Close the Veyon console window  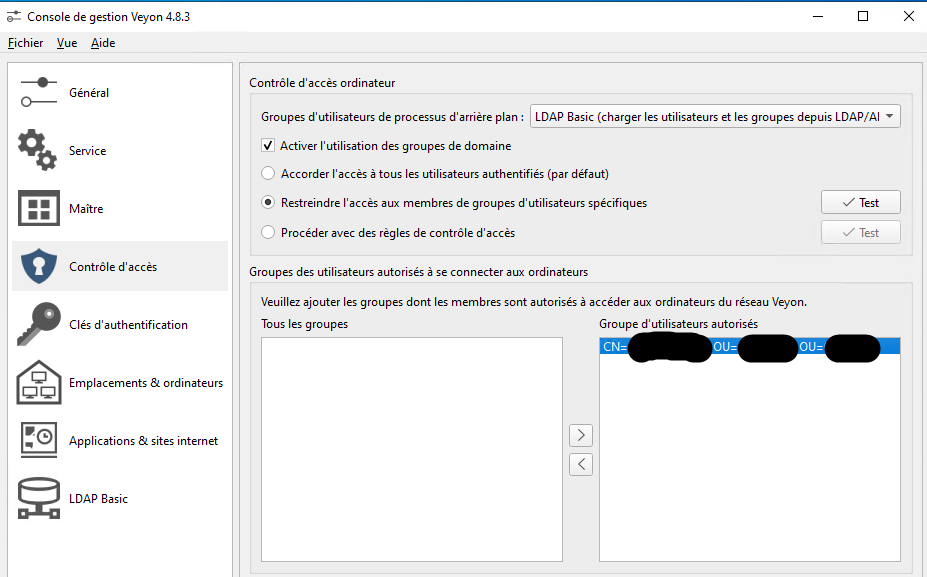pyautogui.click(x=909, y=17)
